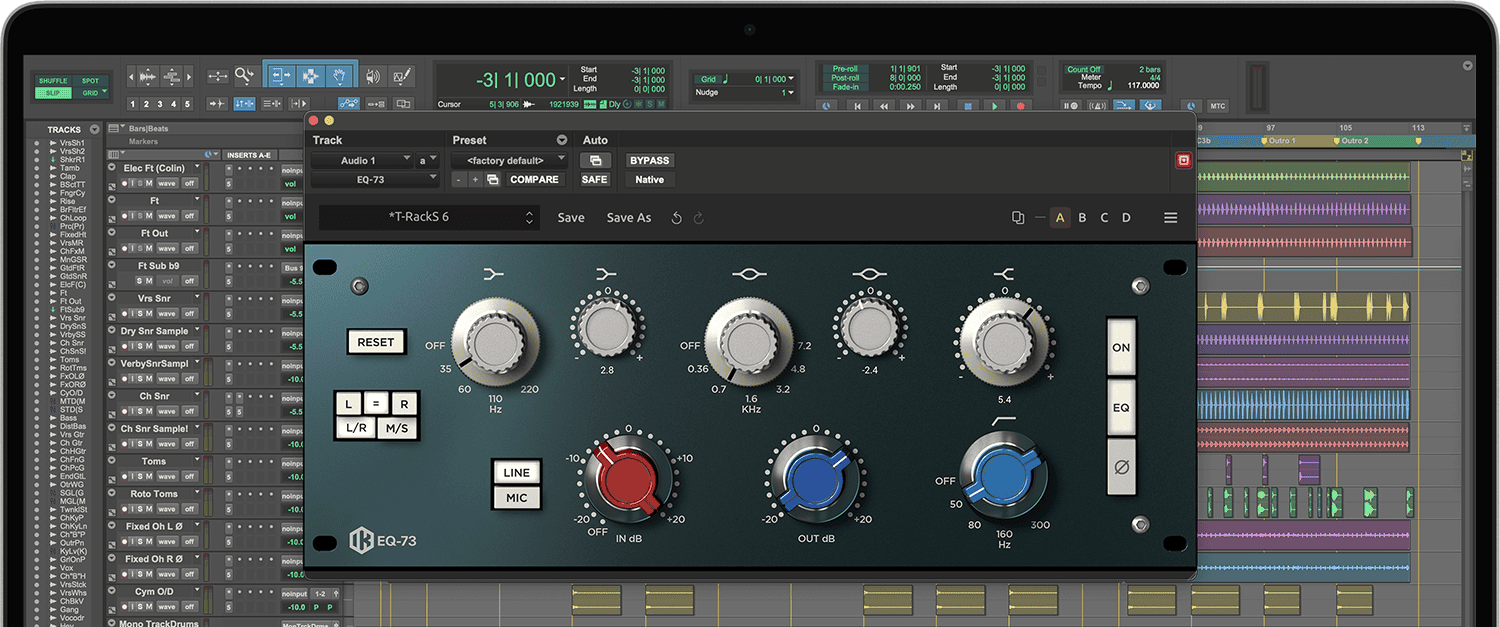Select the Grabber hand tool
The image size is (1500, 627).
[x=340, y=76]
